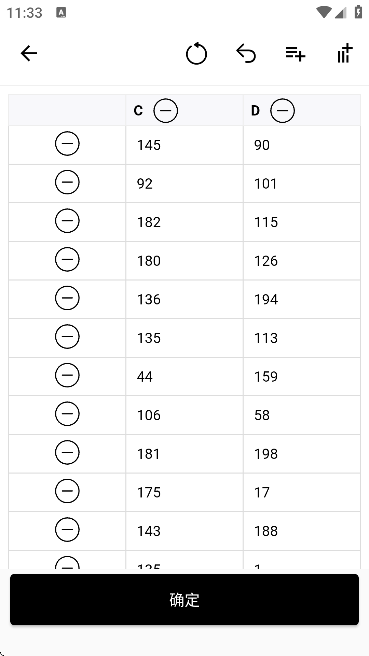Remove column C with minus icon
Viewport: 369px width, 656px height.
coord(166,110)
